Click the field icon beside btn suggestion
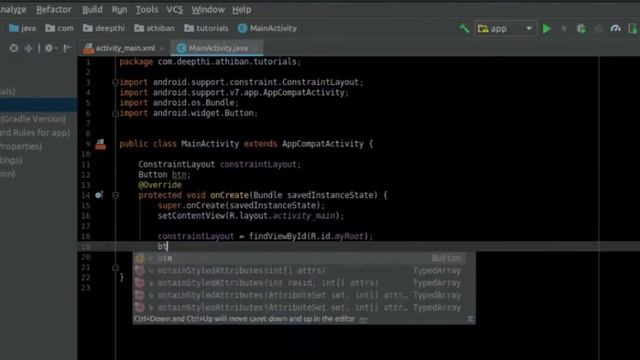The width and height of the screenshot is (640, 360). [140, 258]
